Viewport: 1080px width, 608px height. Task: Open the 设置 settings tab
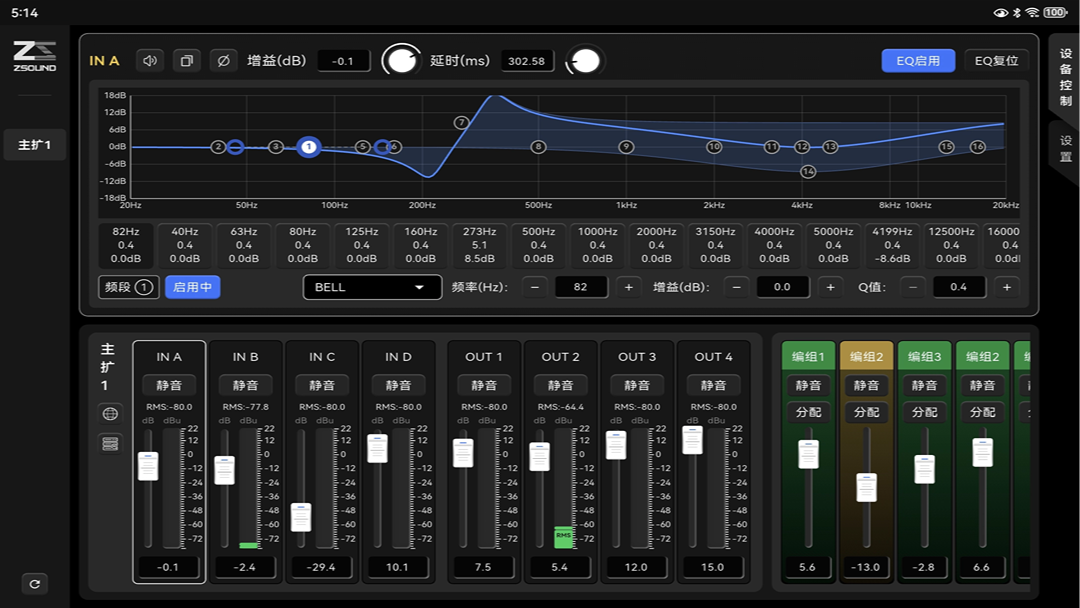[1065, 149]
